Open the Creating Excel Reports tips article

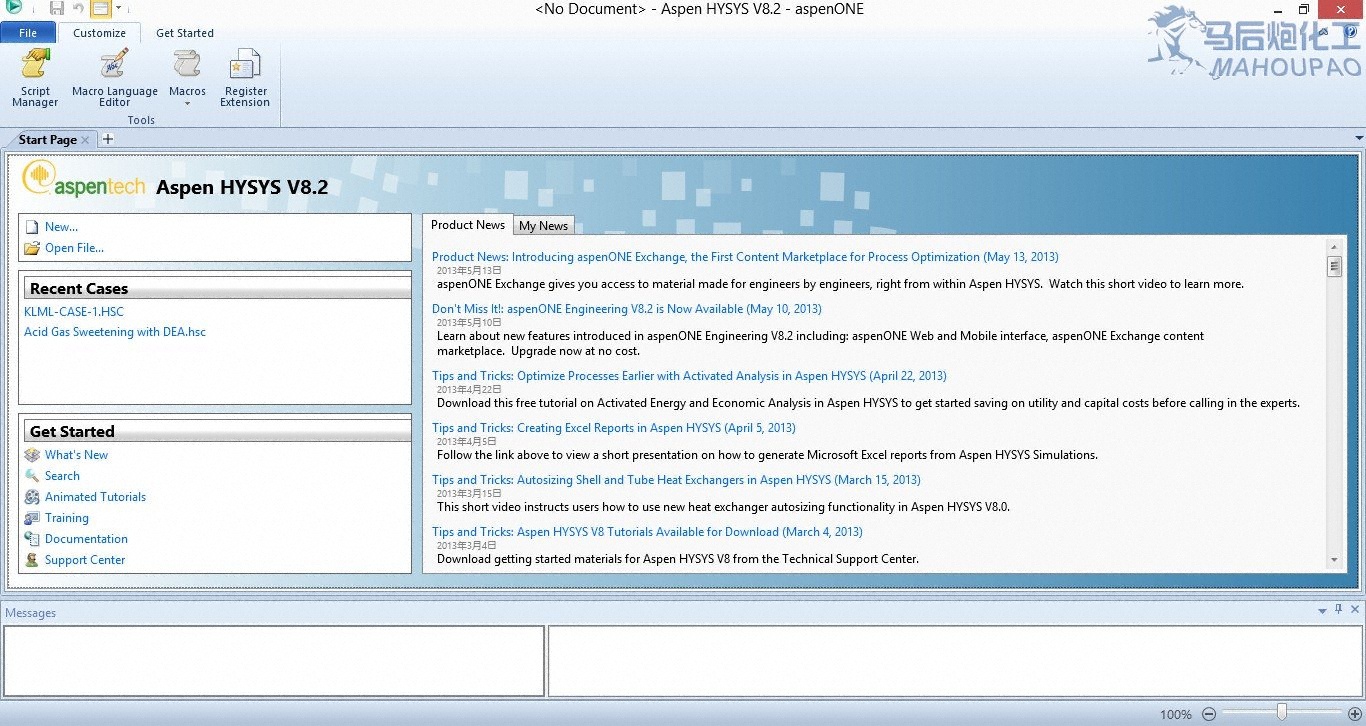(614, 428)
